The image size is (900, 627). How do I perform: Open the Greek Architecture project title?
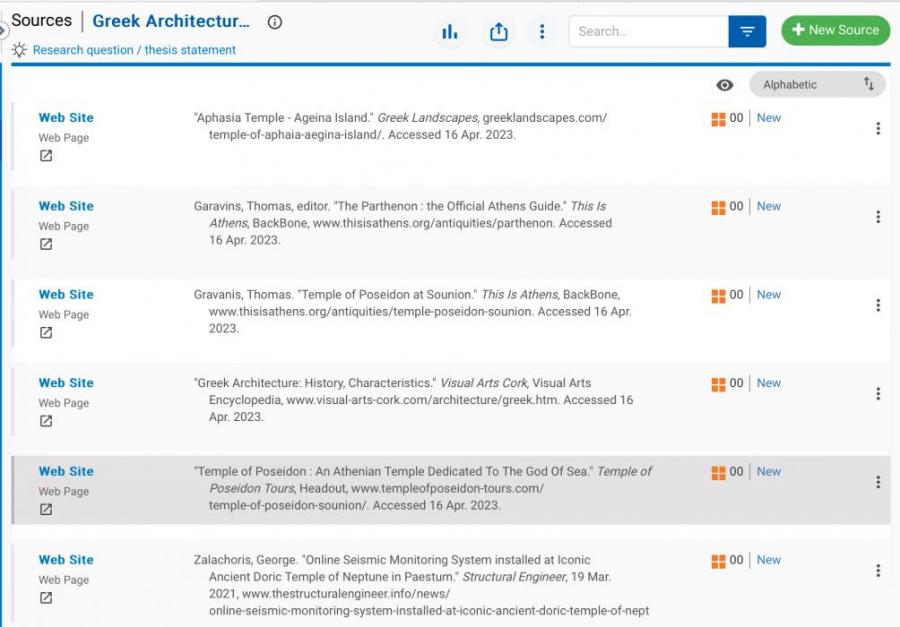171,21
